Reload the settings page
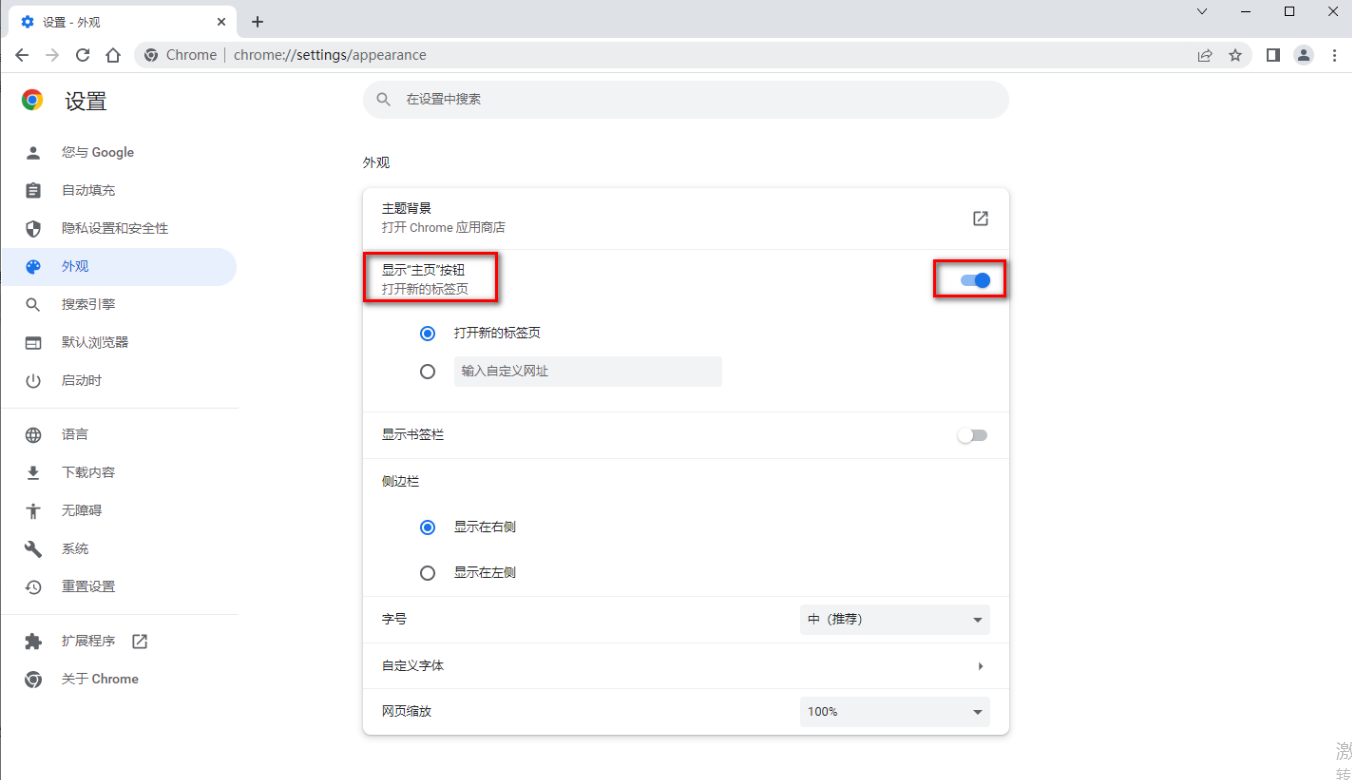1352x780 pixels. coord(83,55)
